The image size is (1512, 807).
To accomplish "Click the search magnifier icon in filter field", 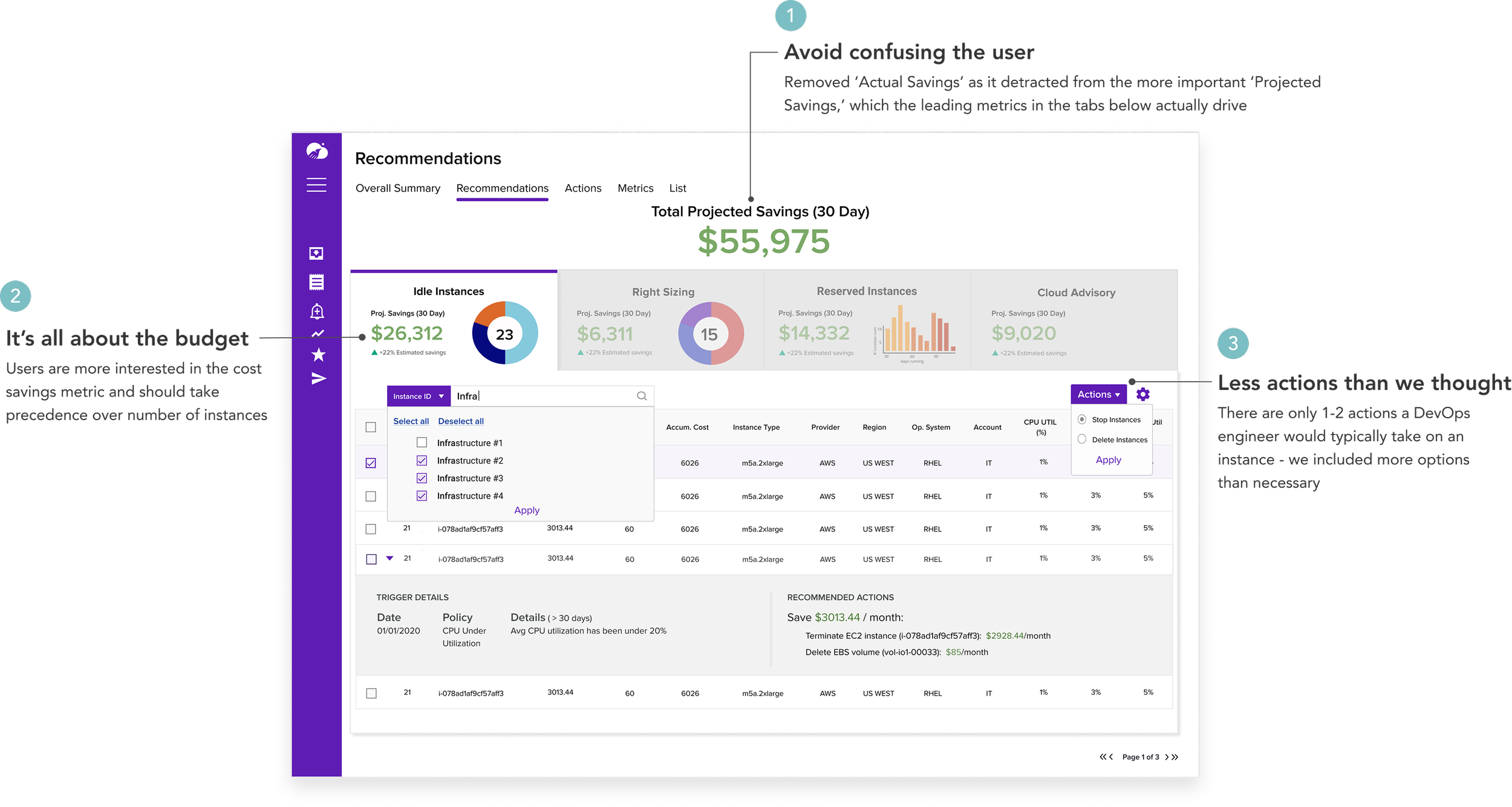I will 642,396.
